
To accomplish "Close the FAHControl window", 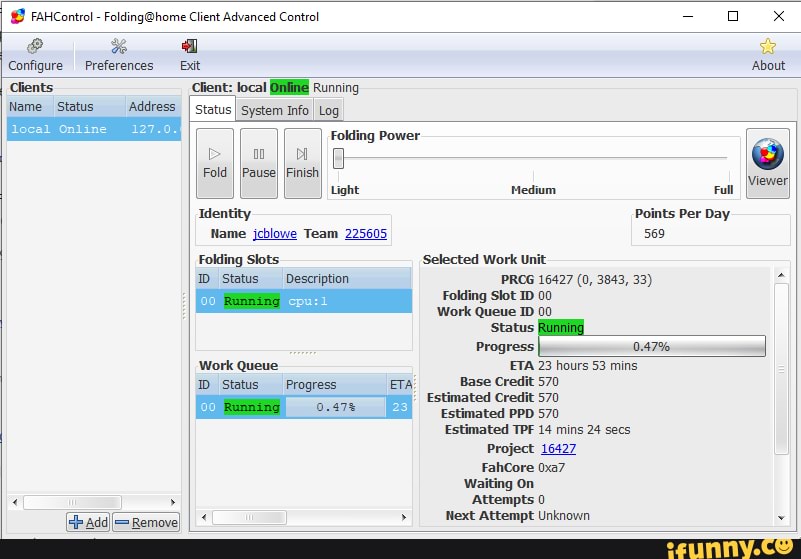I will pos(778,16).
